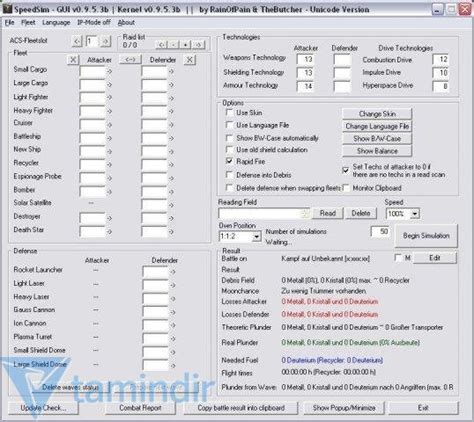Image resolution: width=474 pixels, height=422 pixels.
Task: Clear the defender fleet with X button
Action: 189,60
